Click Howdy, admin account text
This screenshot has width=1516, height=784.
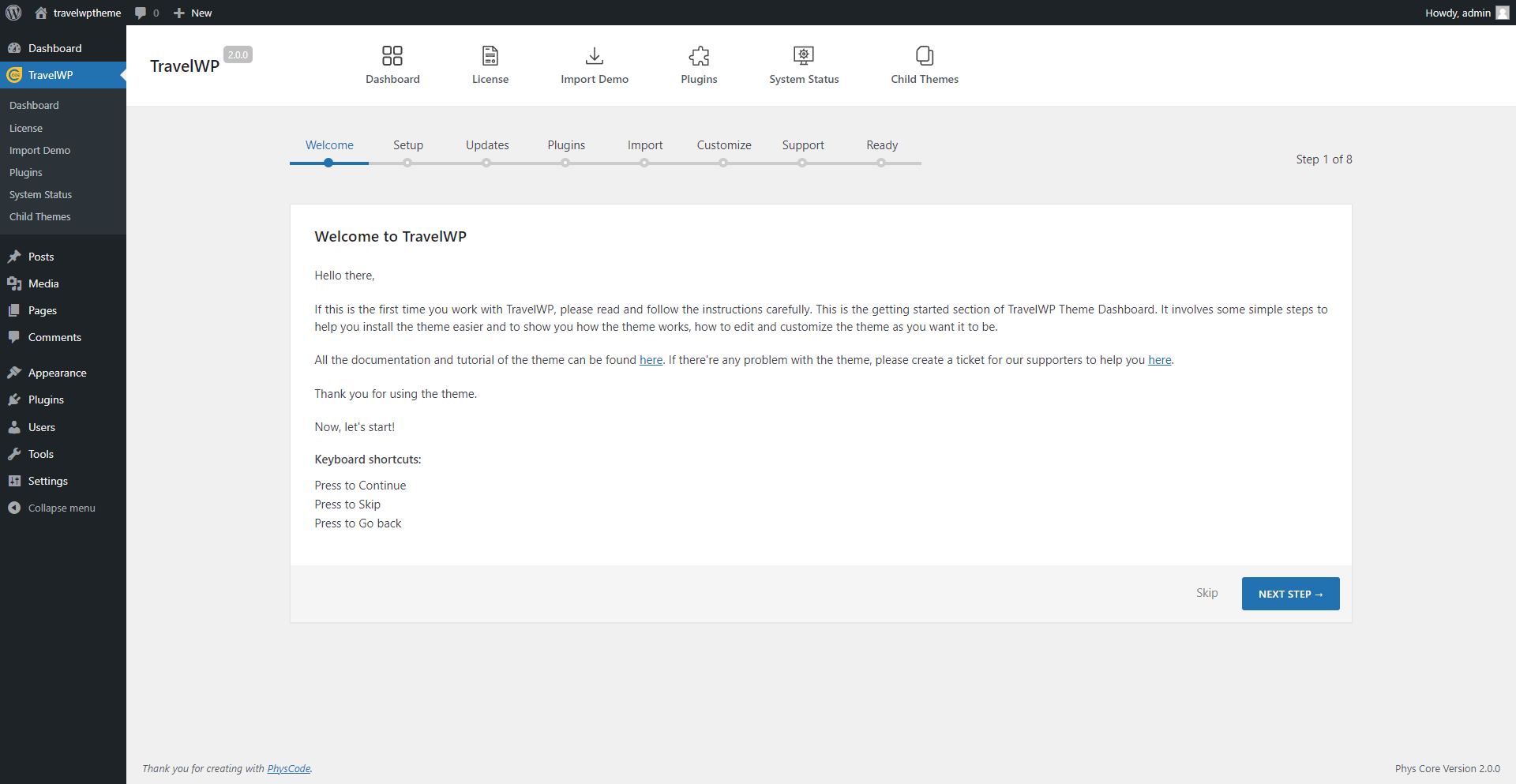point(1458,13)
